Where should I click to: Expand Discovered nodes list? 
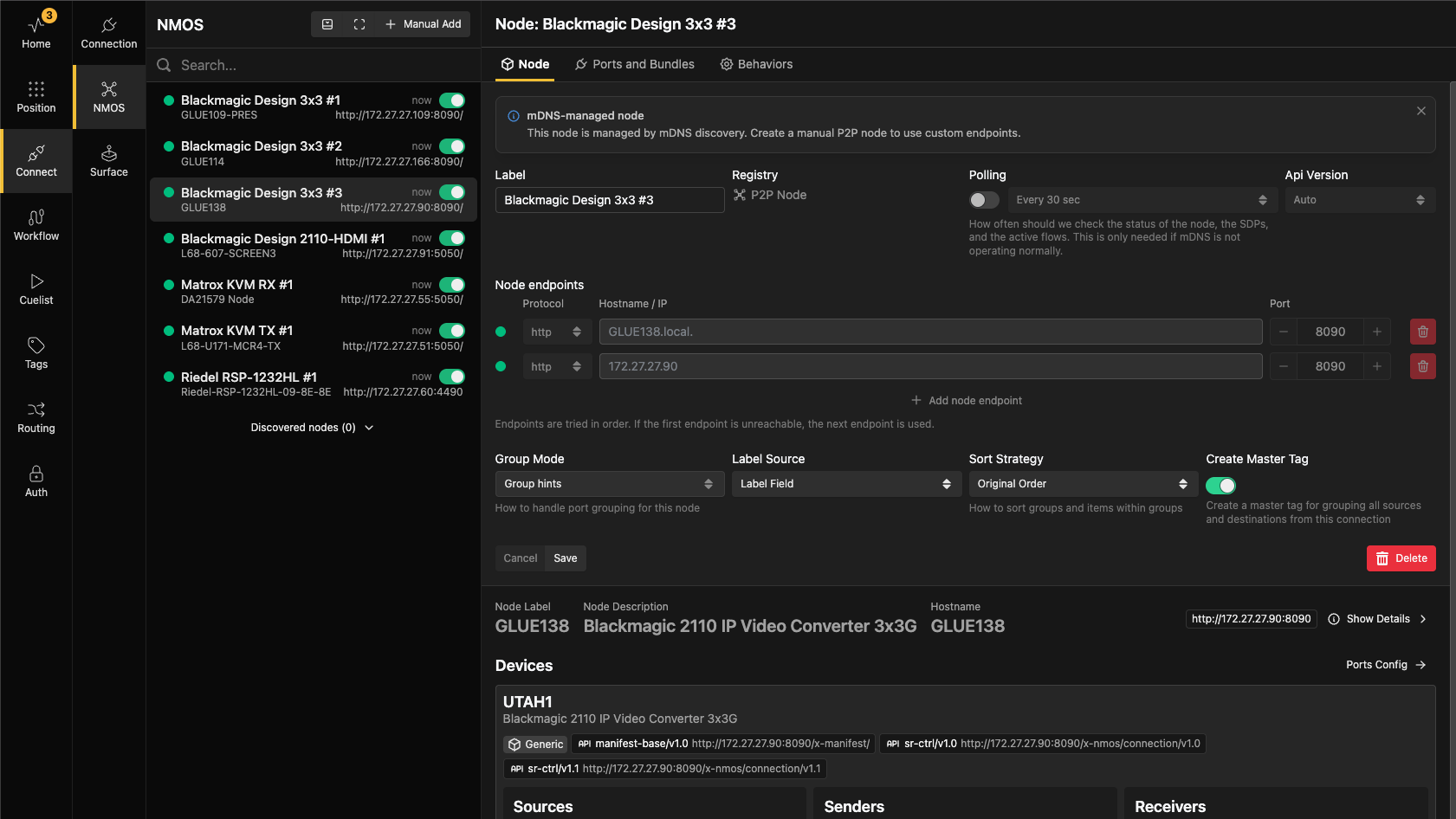(312, 428)
